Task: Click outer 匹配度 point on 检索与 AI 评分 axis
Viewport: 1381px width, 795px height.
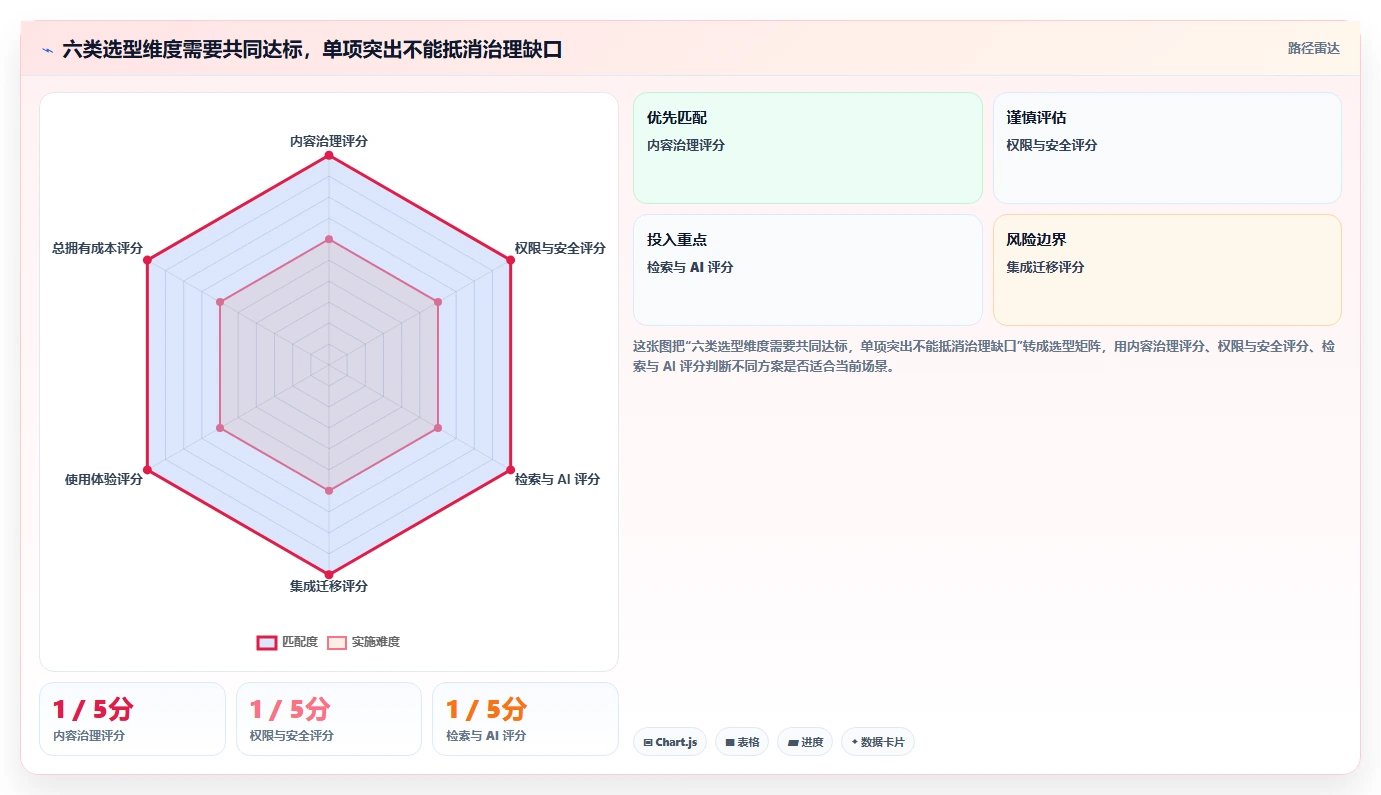Action: pos(511,470)
